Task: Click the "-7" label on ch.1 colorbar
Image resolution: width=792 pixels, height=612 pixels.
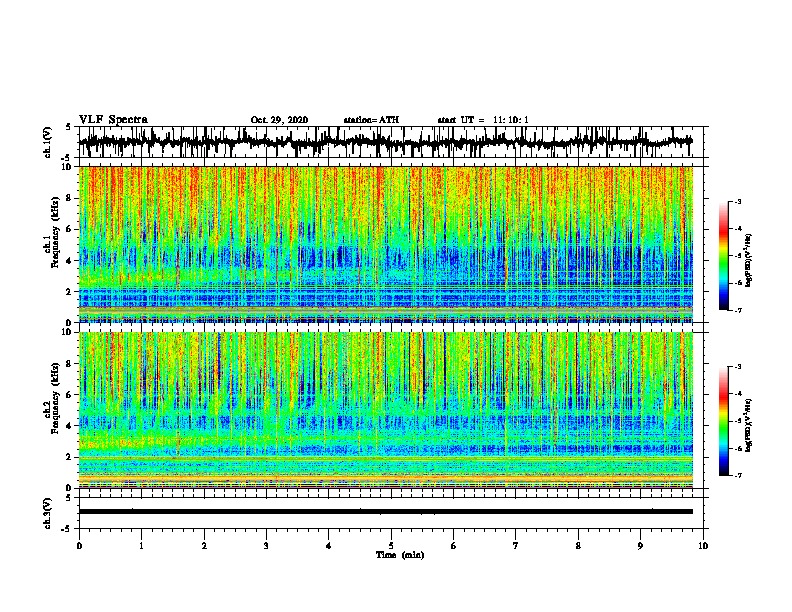Action: [x=737, y=310]
